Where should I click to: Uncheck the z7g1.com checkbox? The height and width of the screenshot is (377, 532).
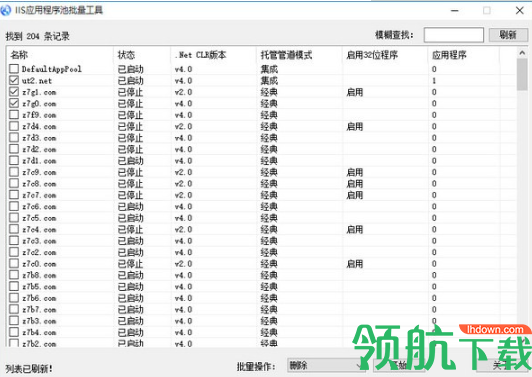click(x=14, y=92)
